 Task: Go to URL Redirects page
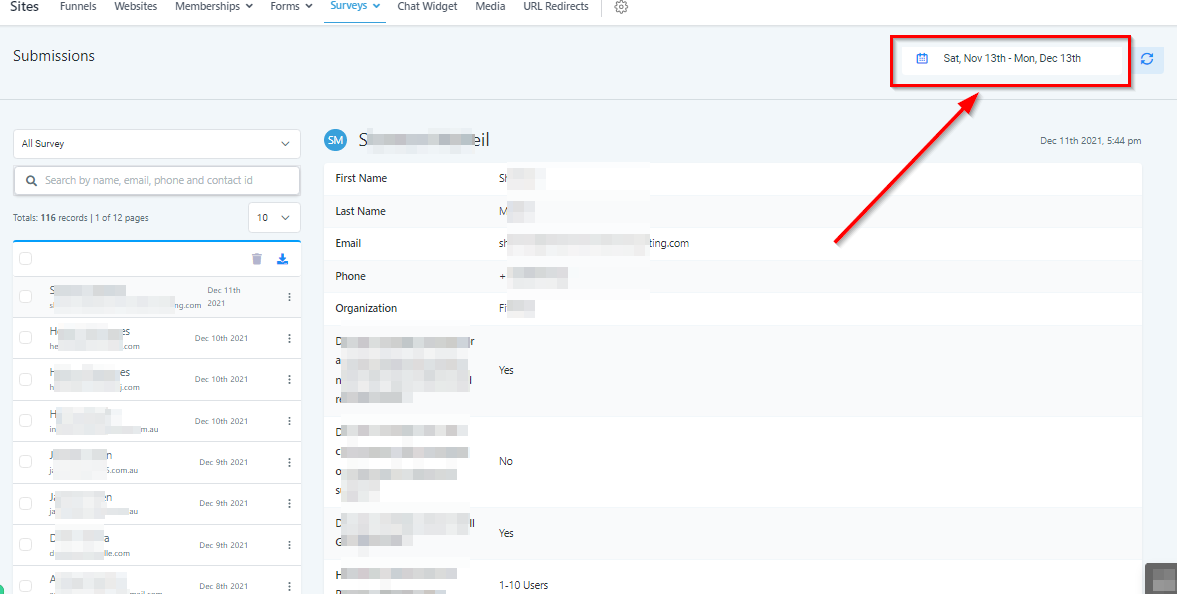click(555, 7)
